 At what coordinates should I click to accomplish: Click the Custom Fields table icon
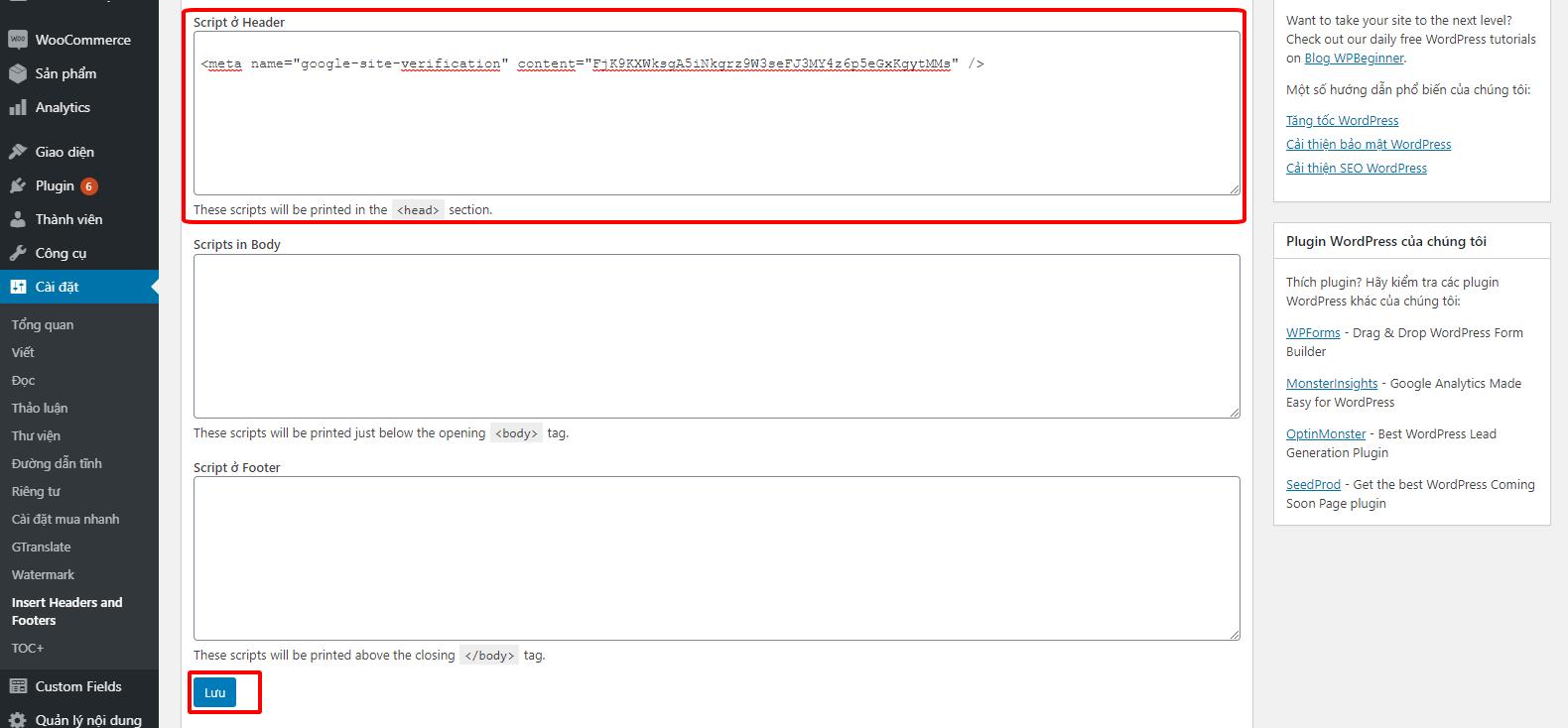pos(17,686)
